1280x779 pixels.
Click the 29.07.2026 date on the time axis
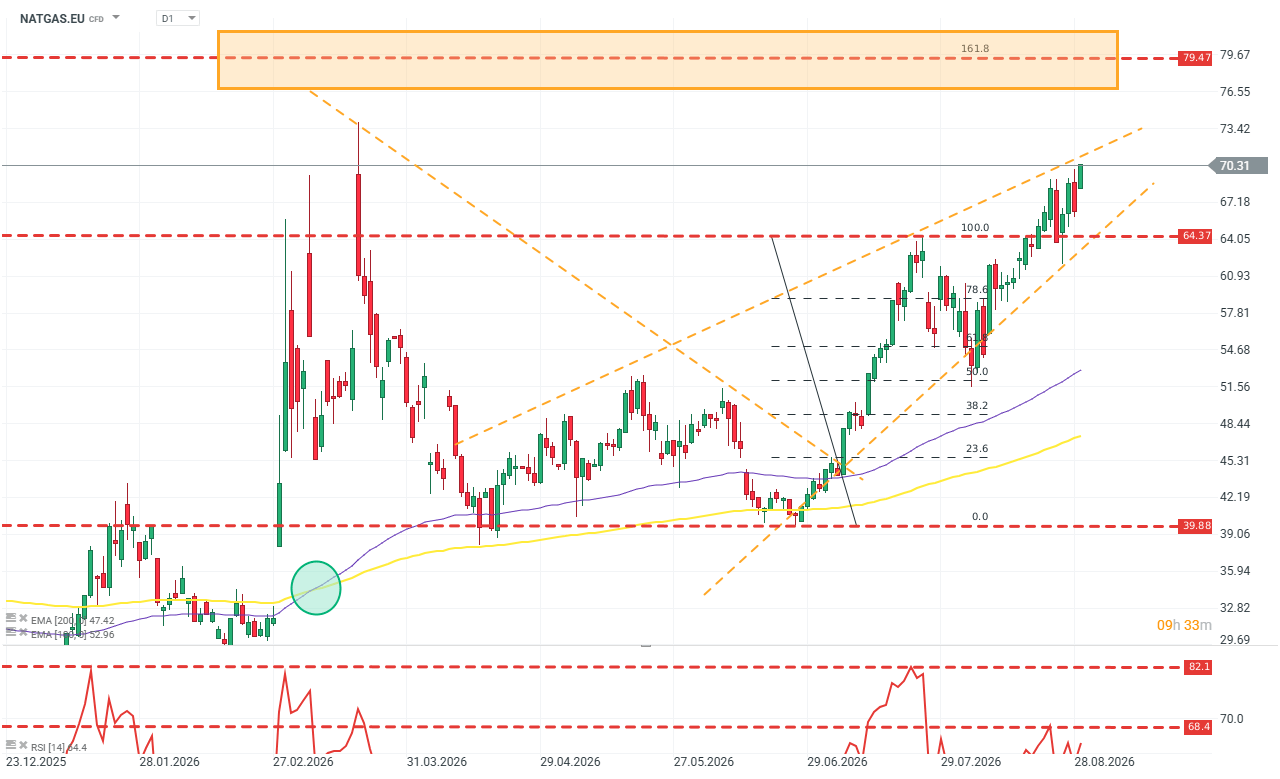[971, 762]
